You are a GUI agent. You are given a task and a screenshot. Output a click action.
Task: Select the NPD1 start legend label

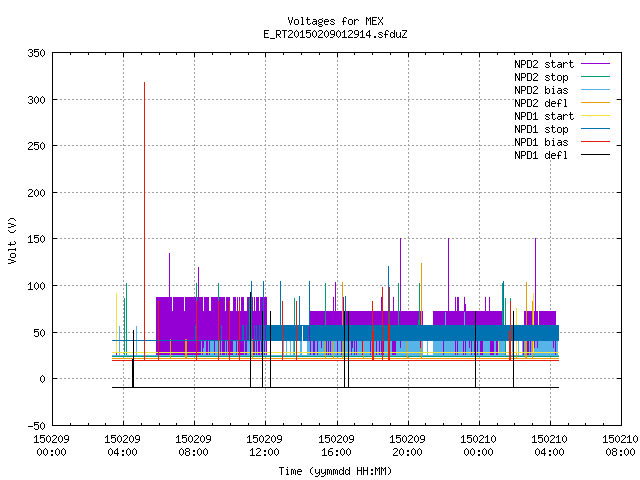tap(544, 116)
